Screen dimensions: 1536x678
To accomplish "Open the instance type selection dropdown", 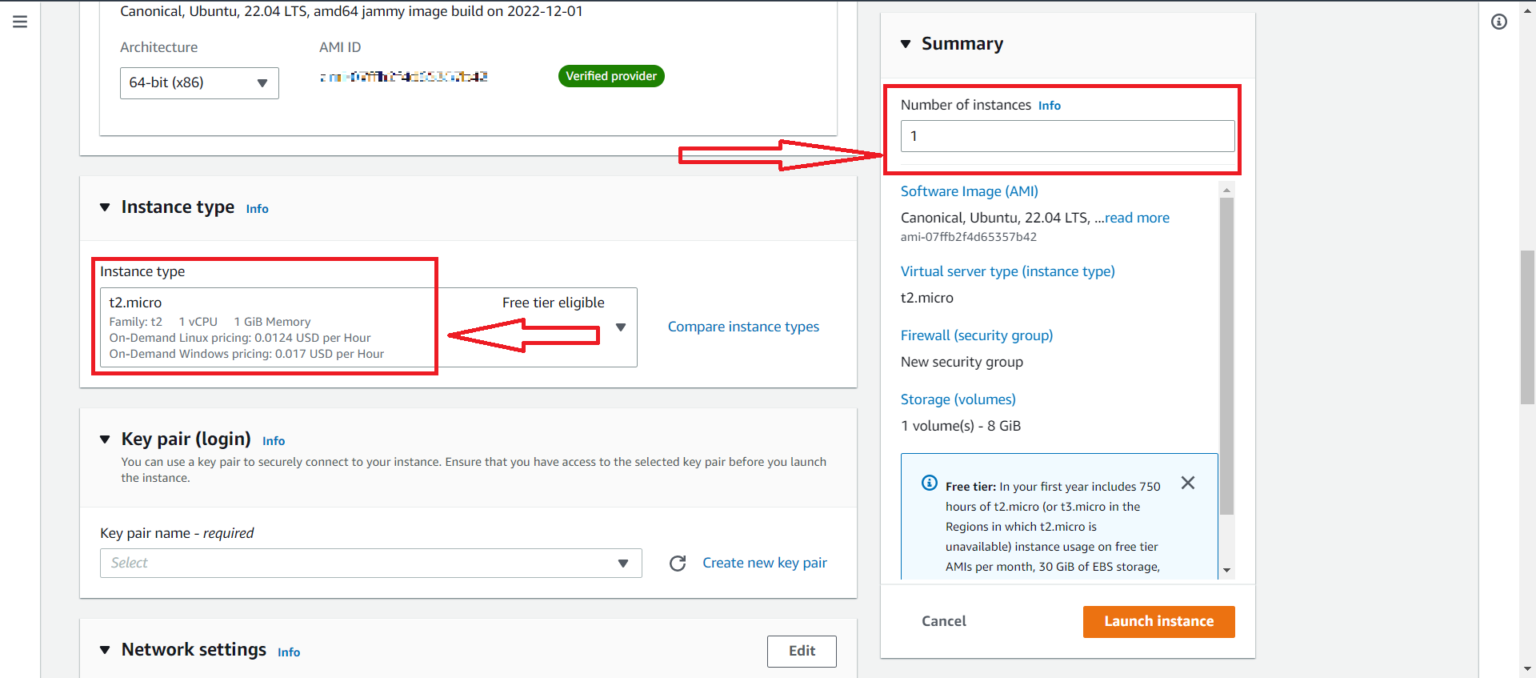I will [x=621, y=327].
